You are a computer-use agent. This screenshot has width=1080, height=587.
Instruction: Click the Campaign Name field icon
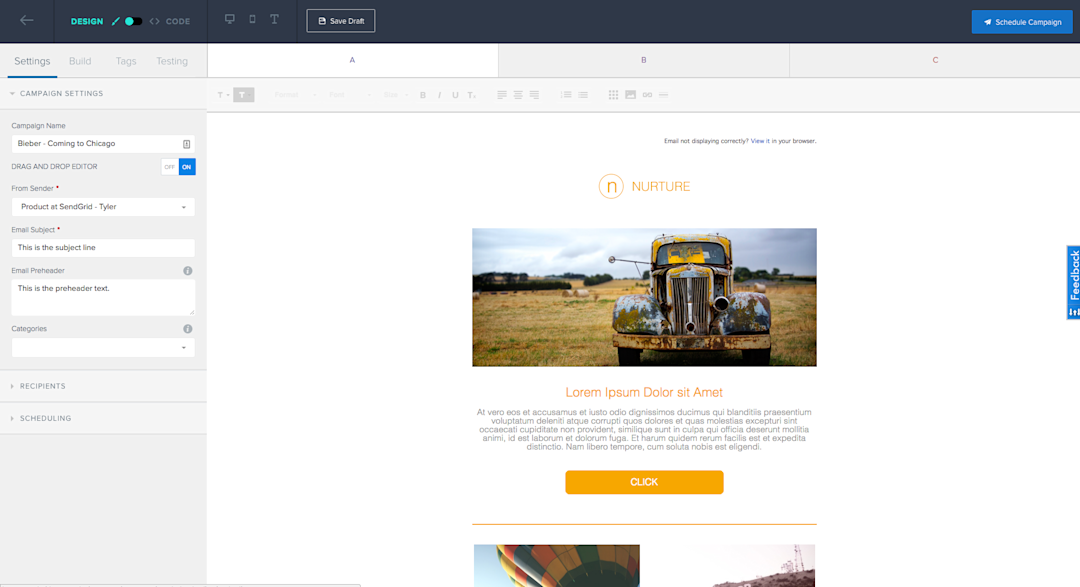point(187,144)
